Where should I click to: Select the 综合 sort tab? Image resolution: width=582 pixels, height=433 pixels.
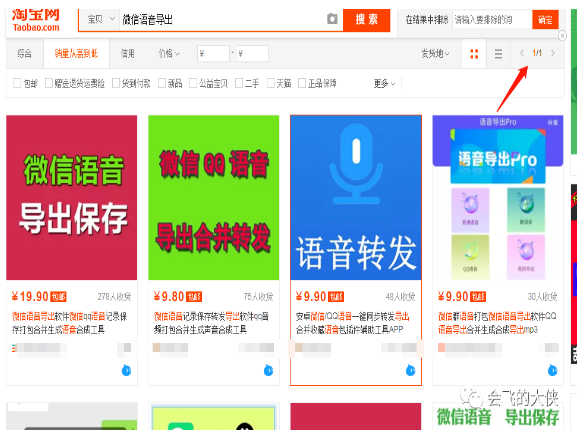click(24, 54)
